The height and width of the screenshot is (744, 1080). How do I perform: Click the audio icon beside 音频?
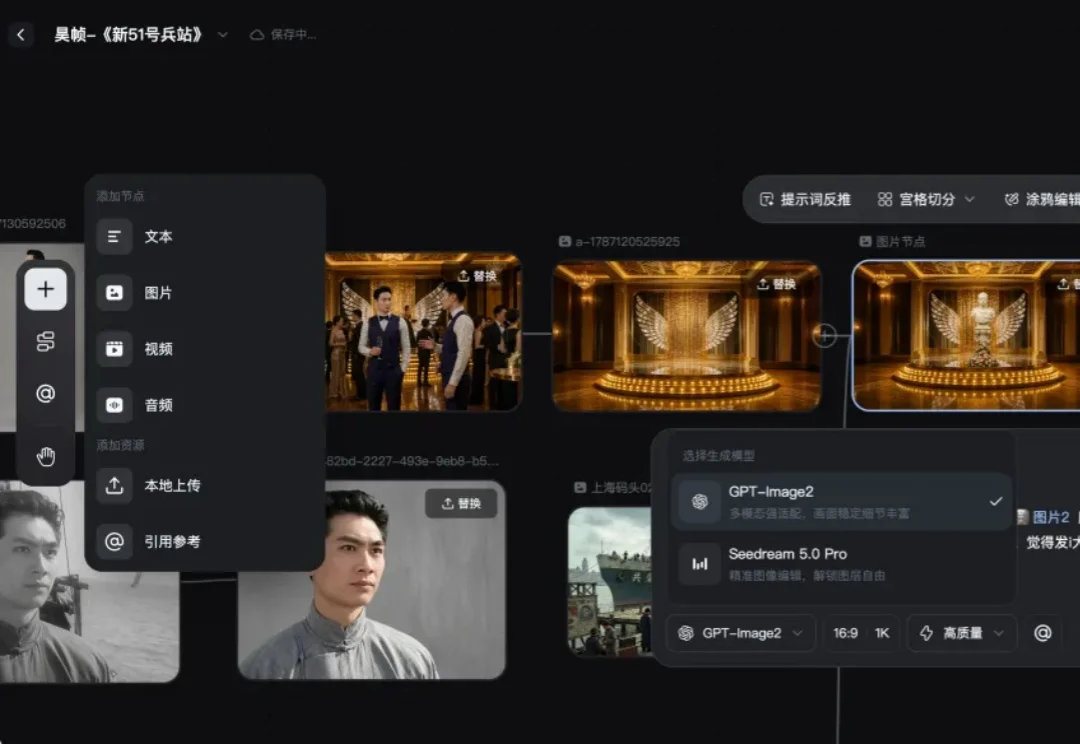(x=114, y=405)
